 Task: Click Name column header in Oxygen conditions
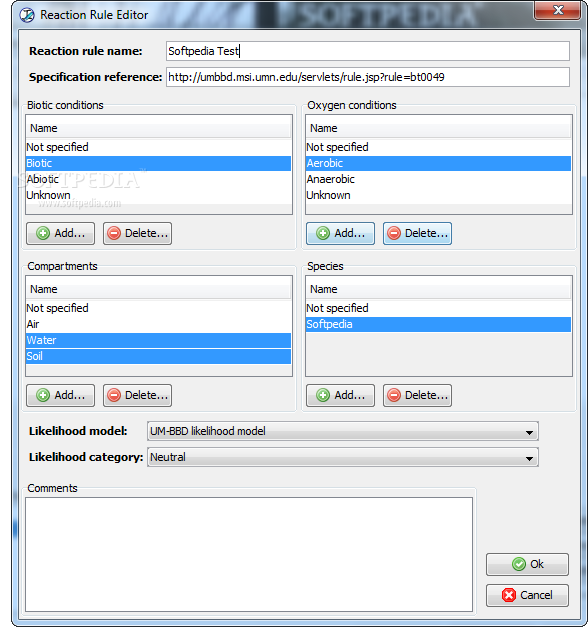(438, 128)
